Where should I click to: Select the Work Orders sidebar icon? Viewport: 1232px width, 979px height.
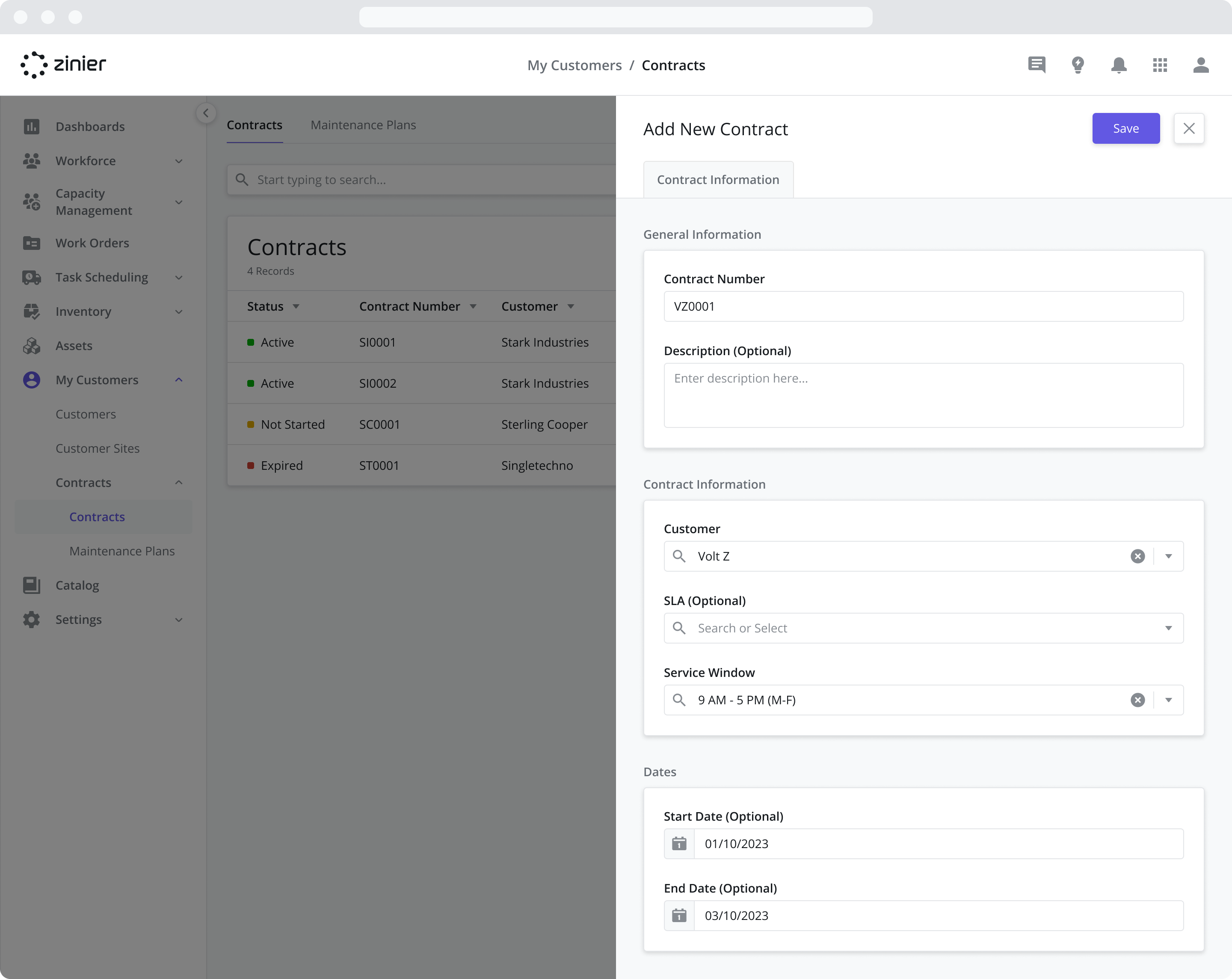31,243
